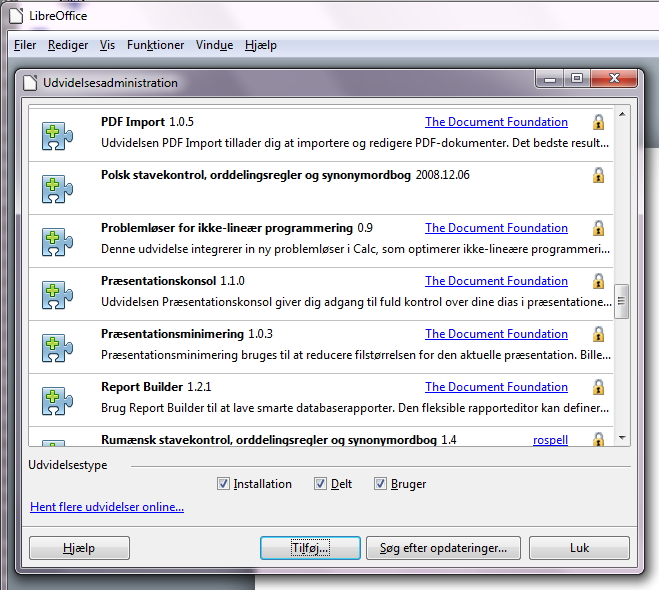Screen dimensions: 659x590
Task: Toggle the Delt checkbox
Action: 320,484
